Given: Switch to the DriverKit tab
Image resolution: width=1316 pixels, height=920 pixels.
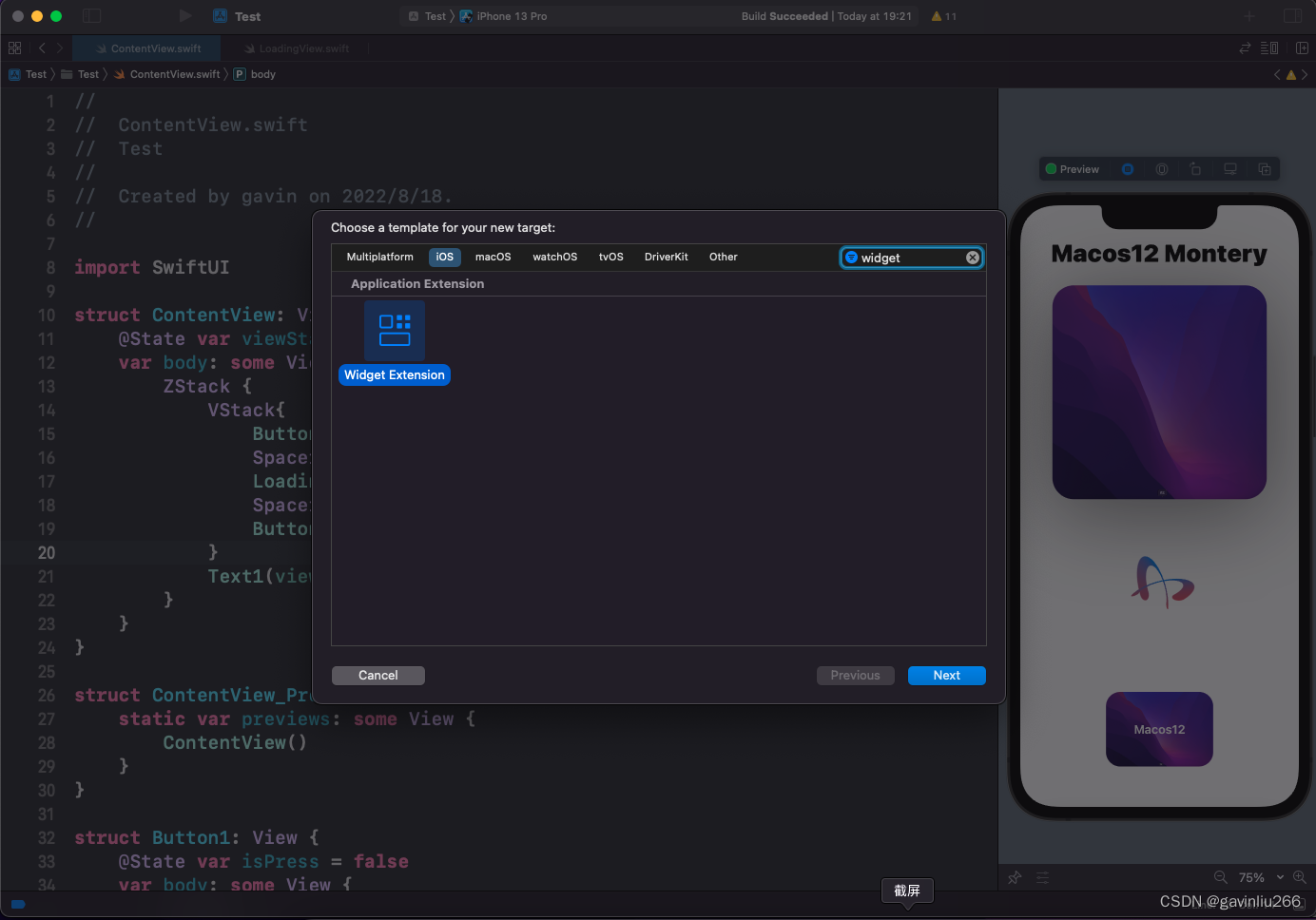Looking at the screenshot, I should (667, 257).
